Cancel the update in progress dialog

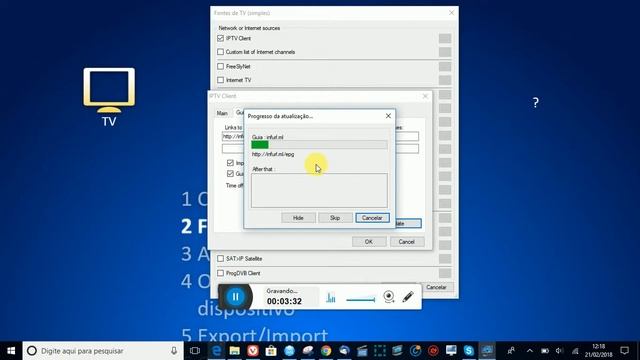point(372,218)
